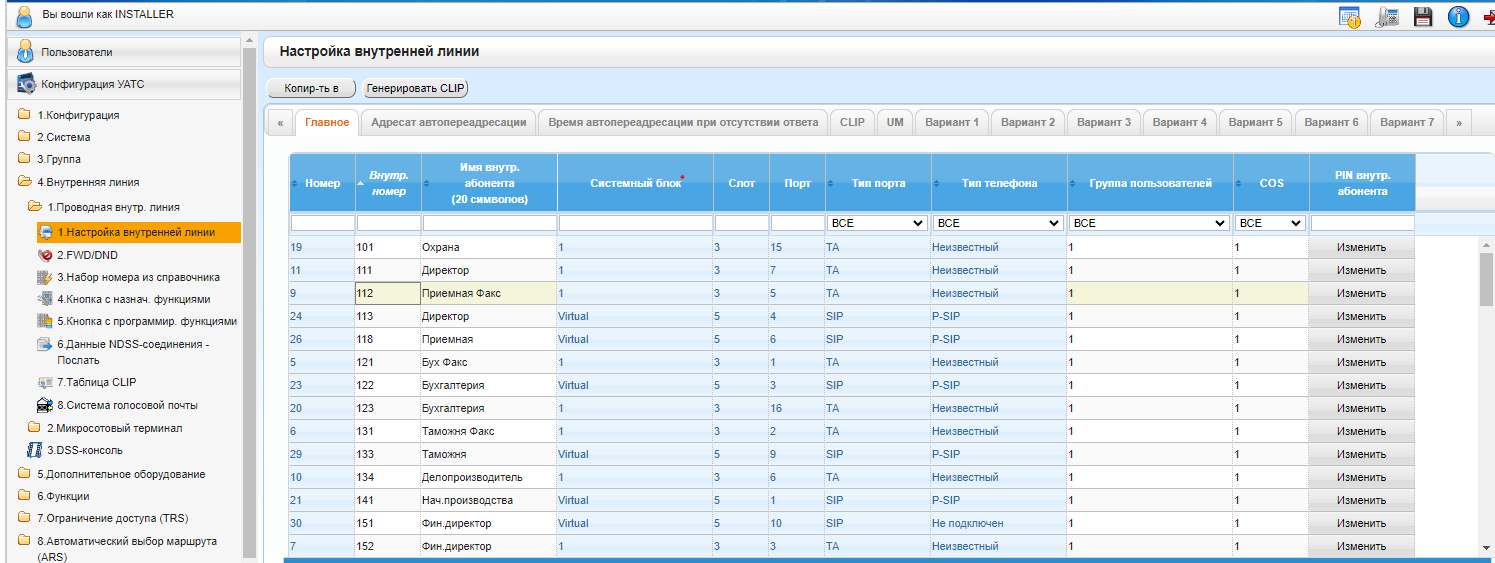Screen dimensions: 1495x563
Task: Click icon for 1.Настройка внутренней линии
Action: [x=45, y=232]
